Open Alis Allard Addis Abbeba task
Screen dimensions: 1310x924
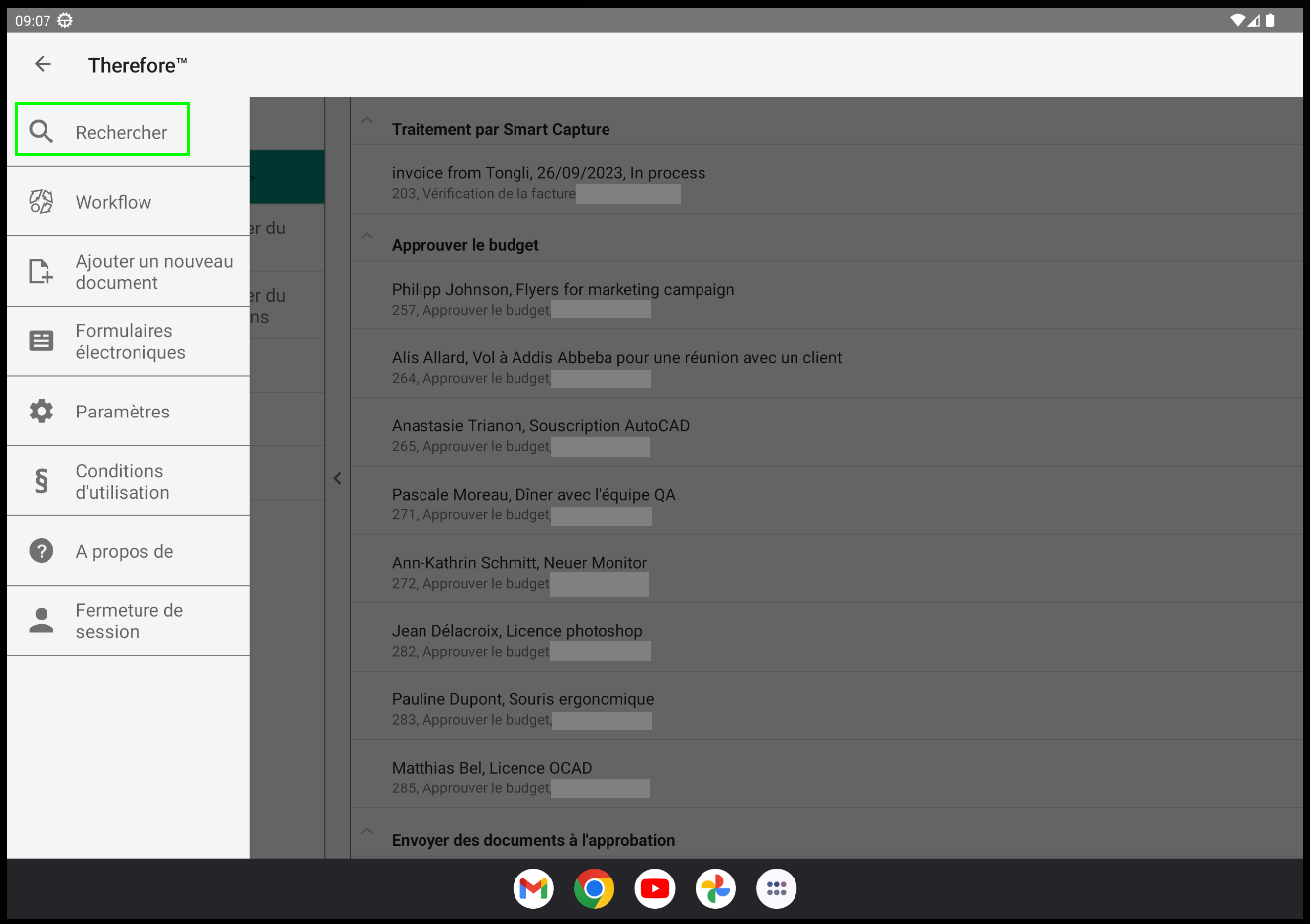click(827, 364)
